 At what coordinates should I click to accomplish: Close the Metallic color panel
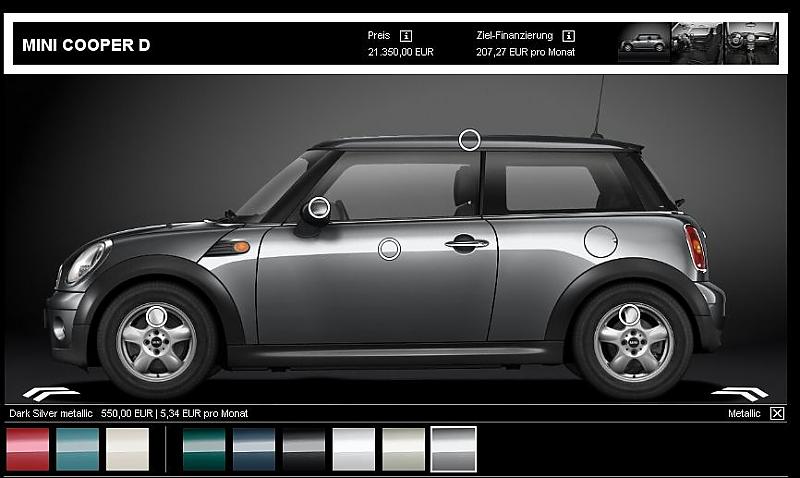[777, 413]
